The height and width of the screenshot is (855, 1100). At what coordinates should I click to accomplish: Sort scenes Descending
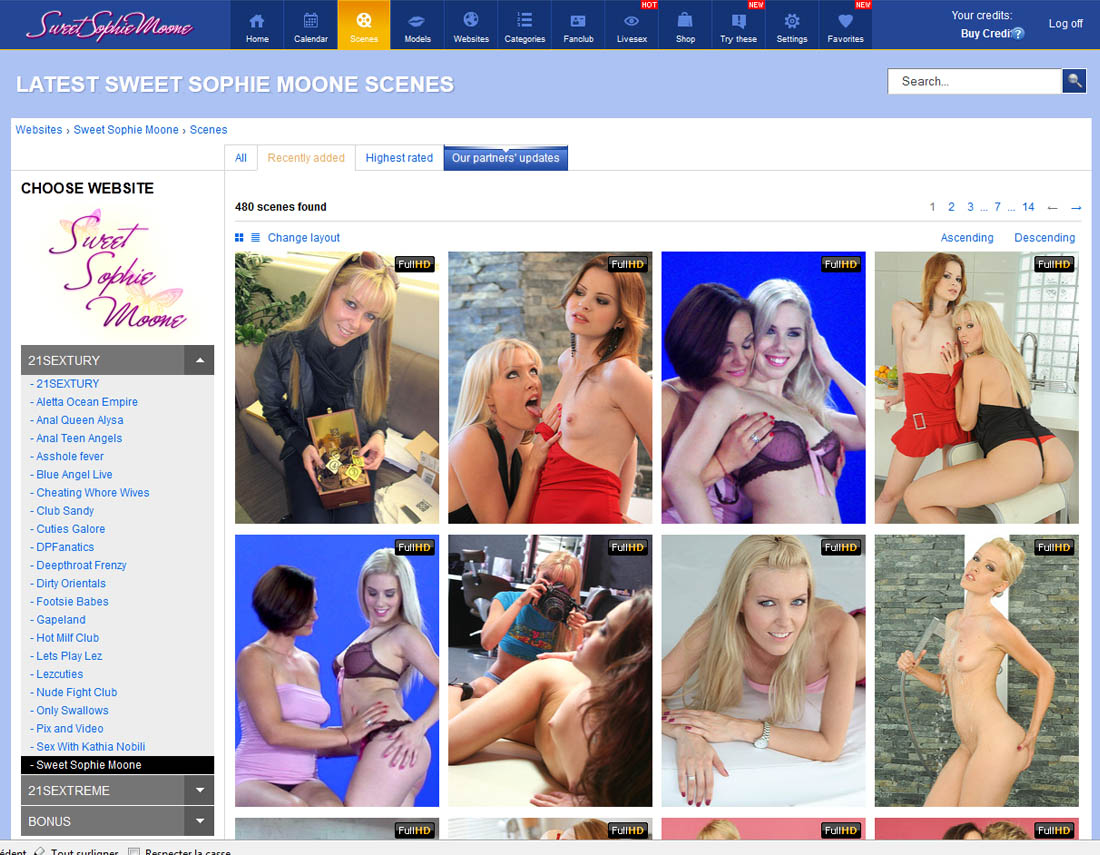point(1044,238)
